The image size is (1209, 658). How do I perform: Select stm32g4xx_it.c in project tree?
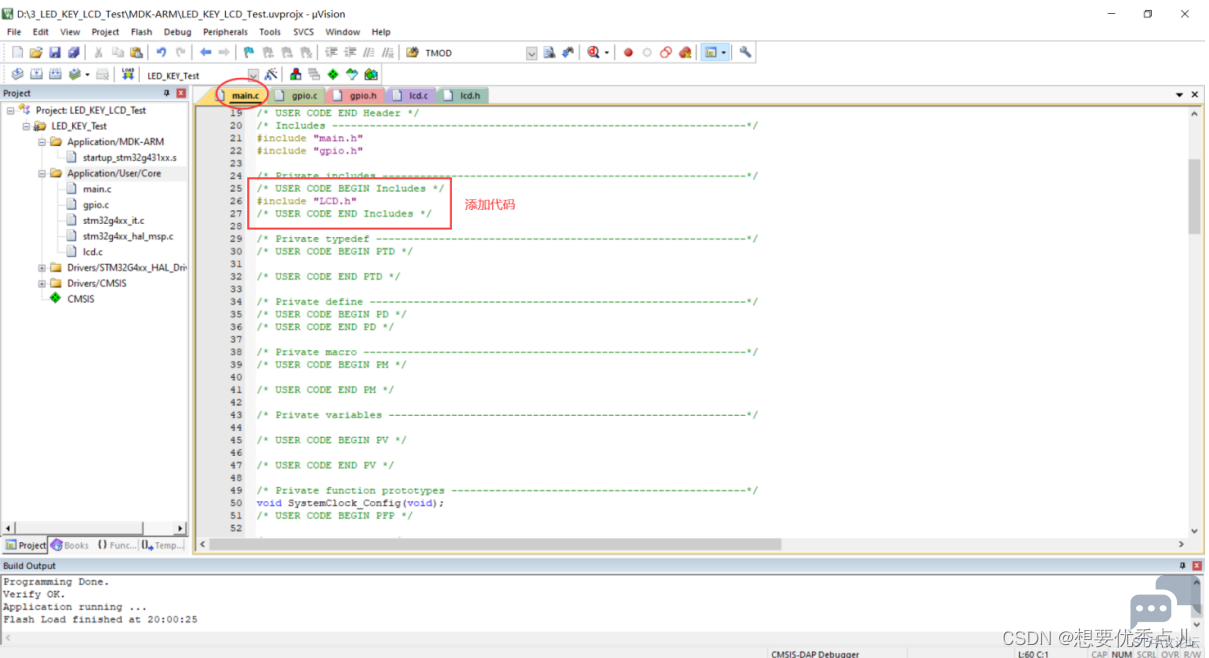point(113,220)
